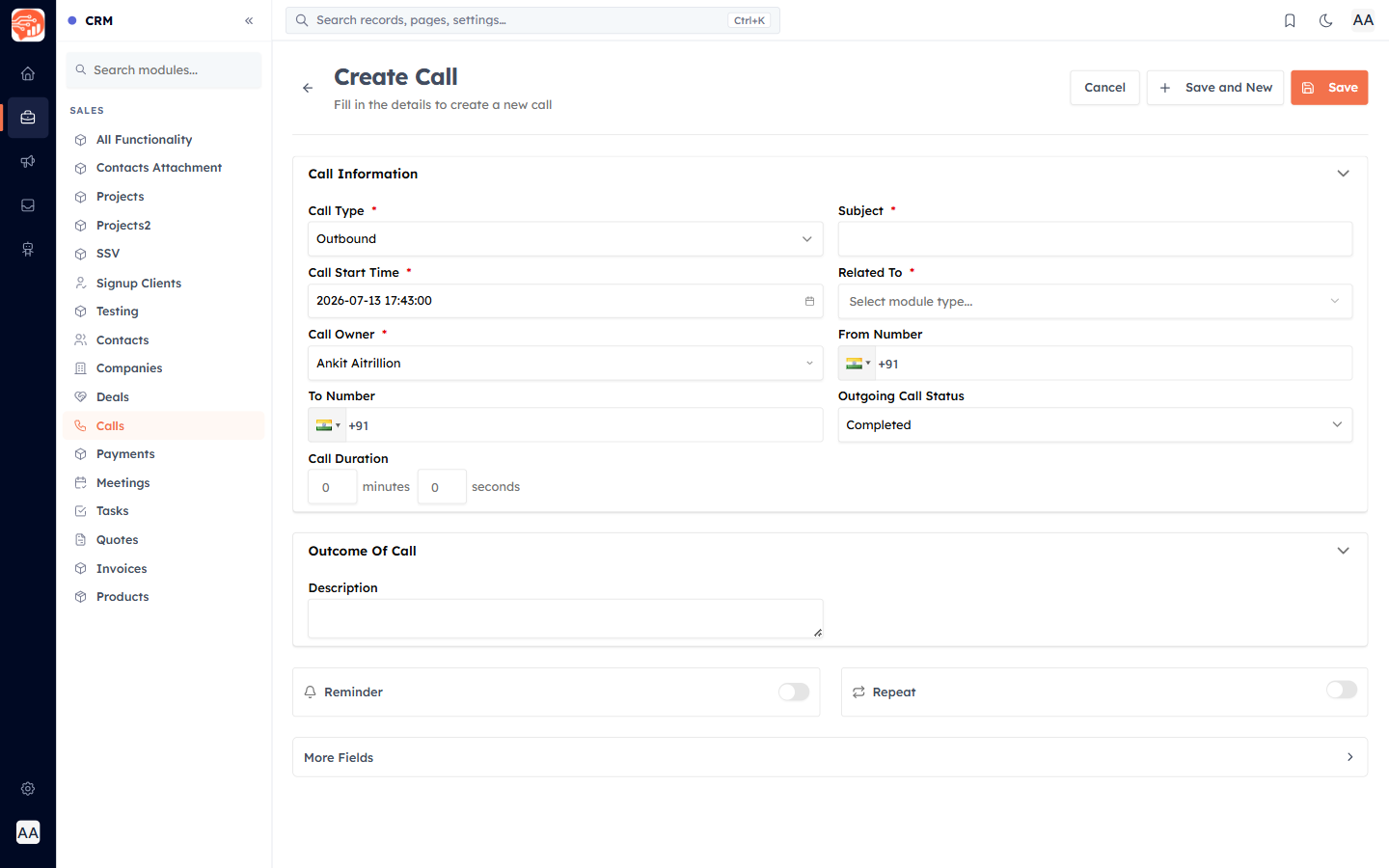Click the To Number phone field

584,425
